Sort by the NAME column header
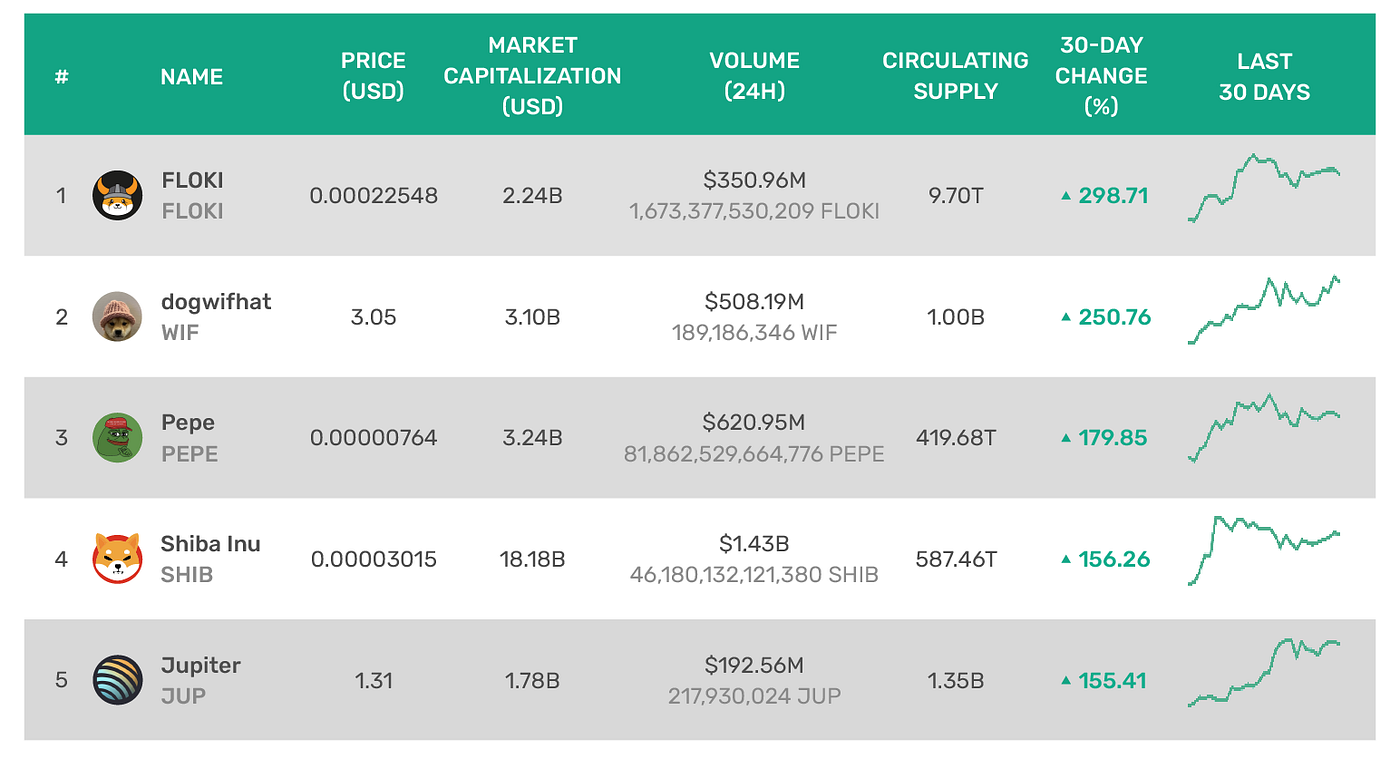This screenshot has height=759, width=1400. click(192, 76)
